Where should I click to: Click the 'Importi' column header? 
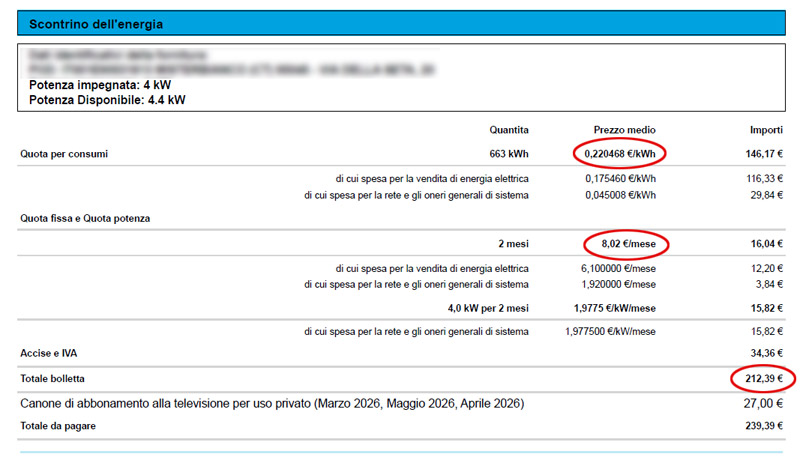click(x=766, y=130)
